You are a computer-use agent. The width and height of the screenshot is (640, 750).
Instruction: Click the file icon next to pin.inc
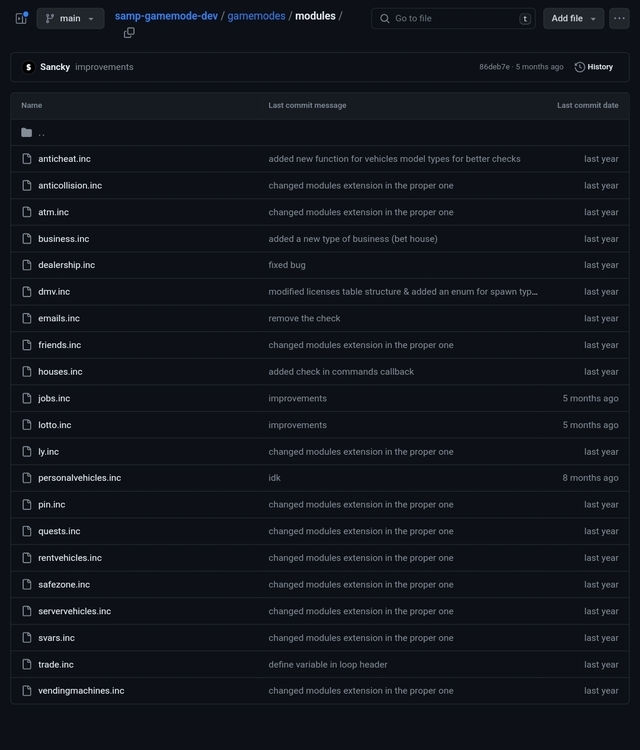tap(27, 505)
